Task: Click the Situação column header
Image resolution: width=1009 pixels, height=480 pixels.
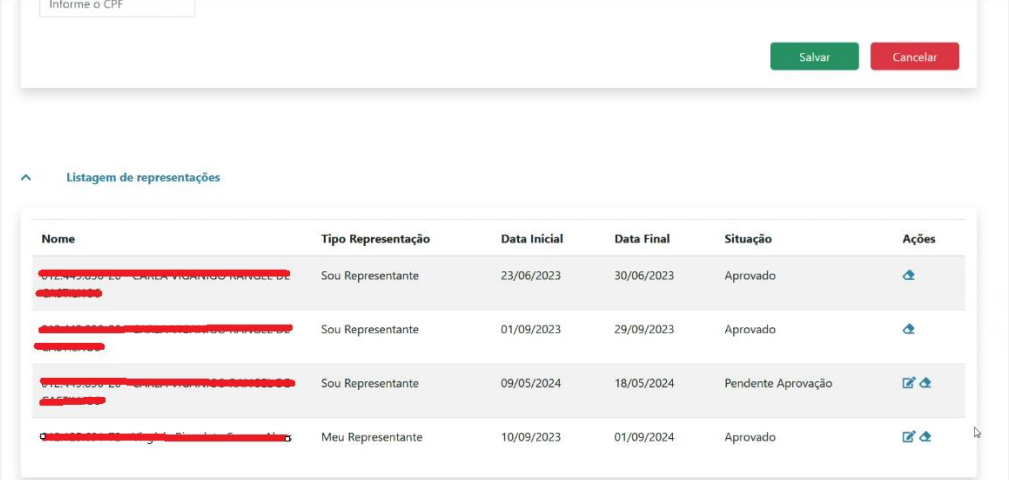Action: pyautogui.click(x=748, y=239)
